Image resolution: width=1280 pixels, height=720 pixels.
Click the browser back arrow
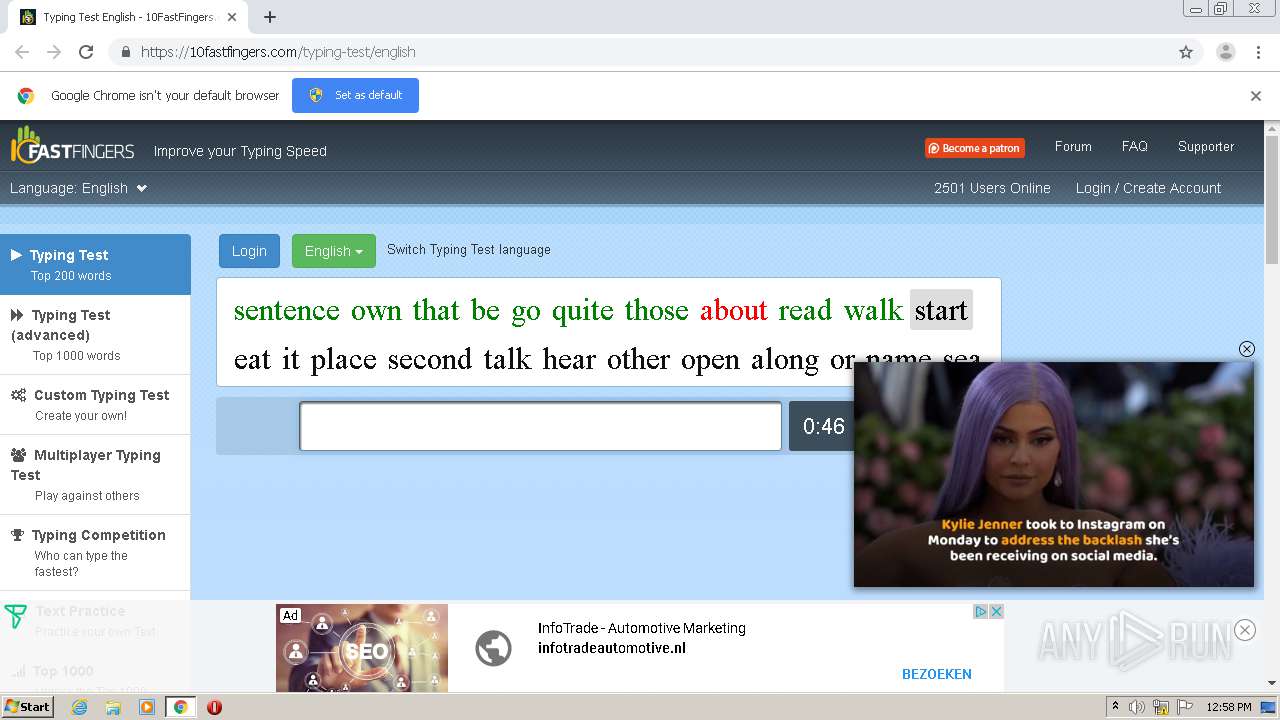click(x=22, y=52)
